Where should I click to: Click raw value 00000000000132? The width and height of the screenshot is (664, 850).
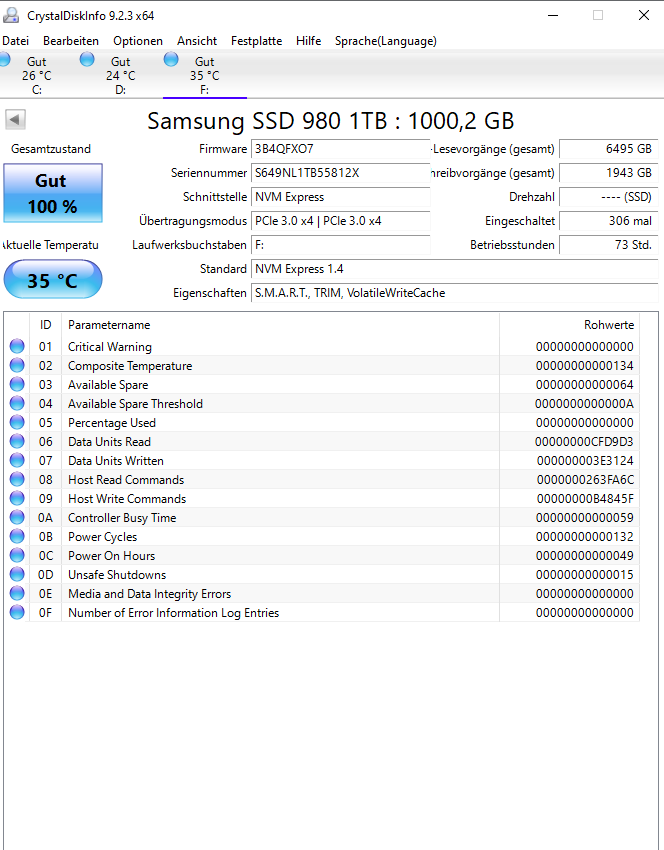(x=584, y=537)
